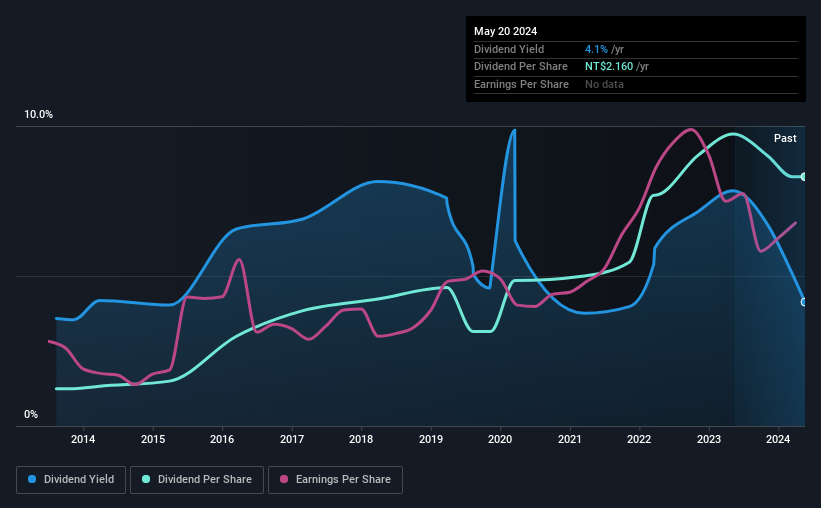Click the Dividend Yield tooltip row label
The image size is (821, 508).
coord(509,49)
